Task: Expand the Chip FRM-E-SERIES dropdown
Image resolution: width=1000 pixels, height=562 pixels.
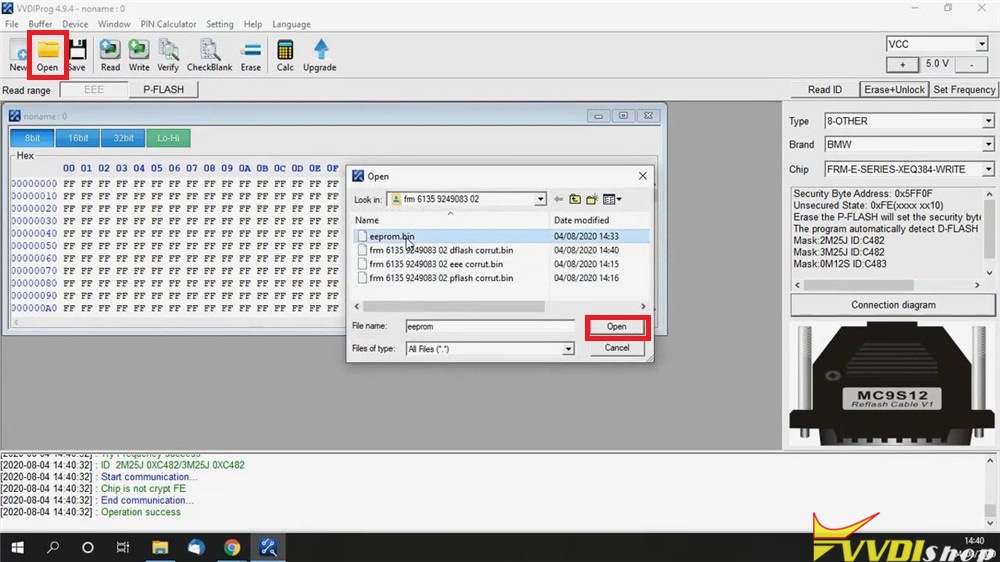Action: coord(988,169)
